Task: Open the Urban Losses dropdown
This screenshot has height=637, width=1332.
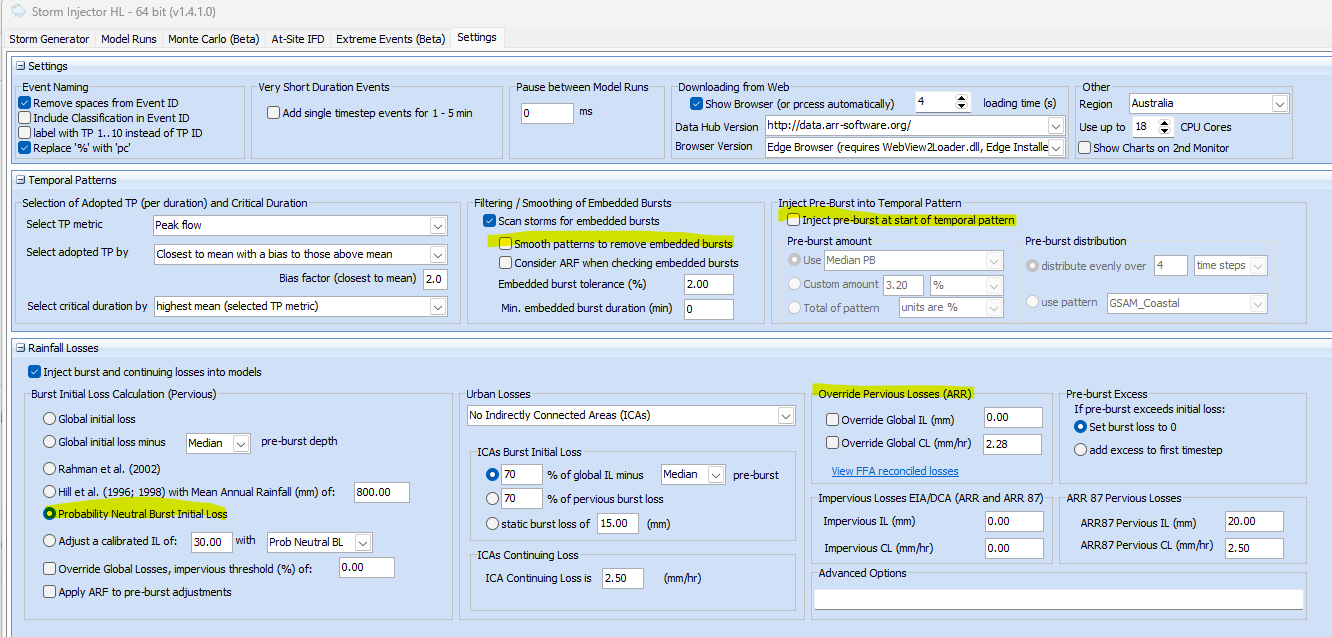Action: point(787,415)
